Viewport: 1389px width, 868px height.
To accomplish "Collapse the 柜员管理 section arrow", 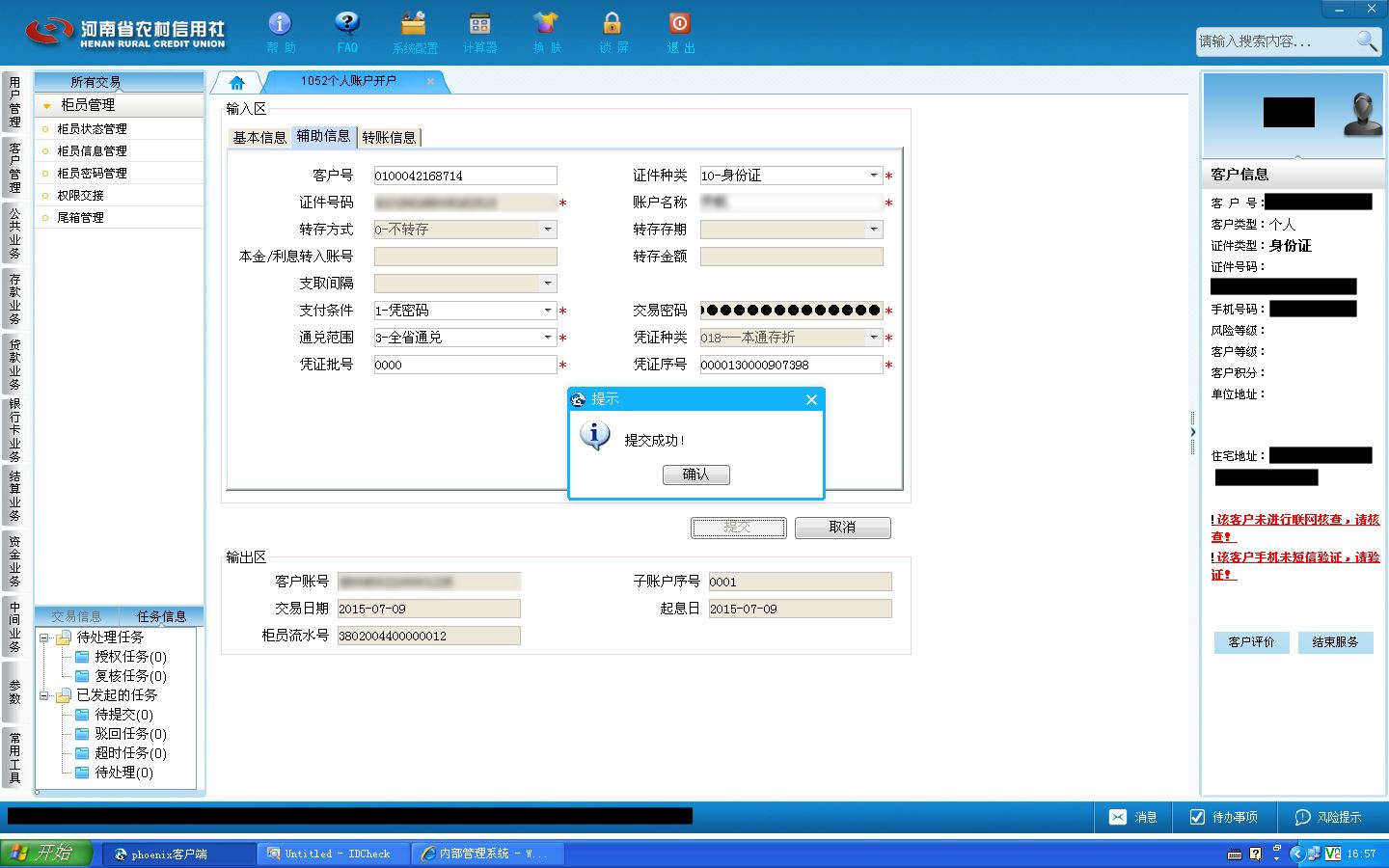I will tap(46, 105).
